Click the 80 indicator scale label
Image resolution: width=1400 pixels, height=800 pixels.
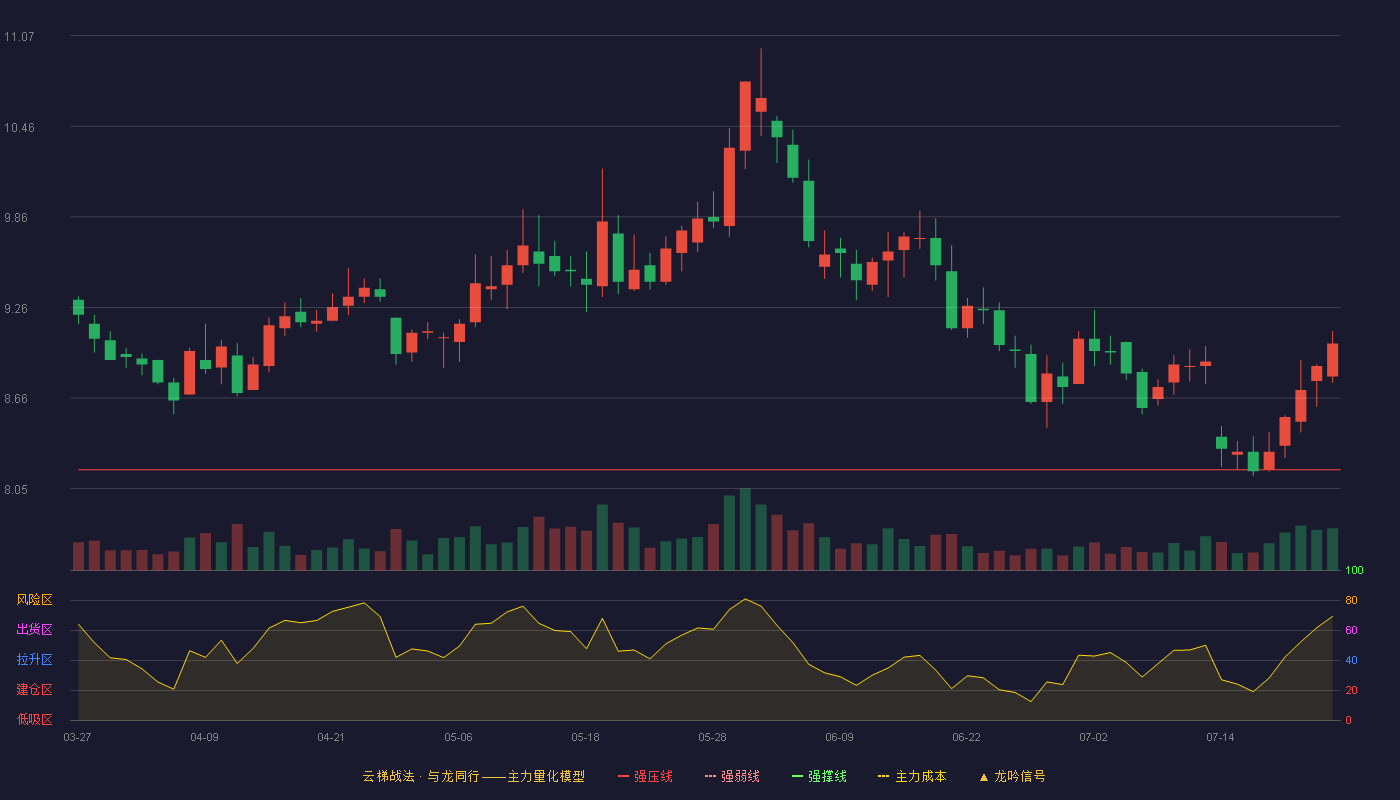tap(1351, 600)
